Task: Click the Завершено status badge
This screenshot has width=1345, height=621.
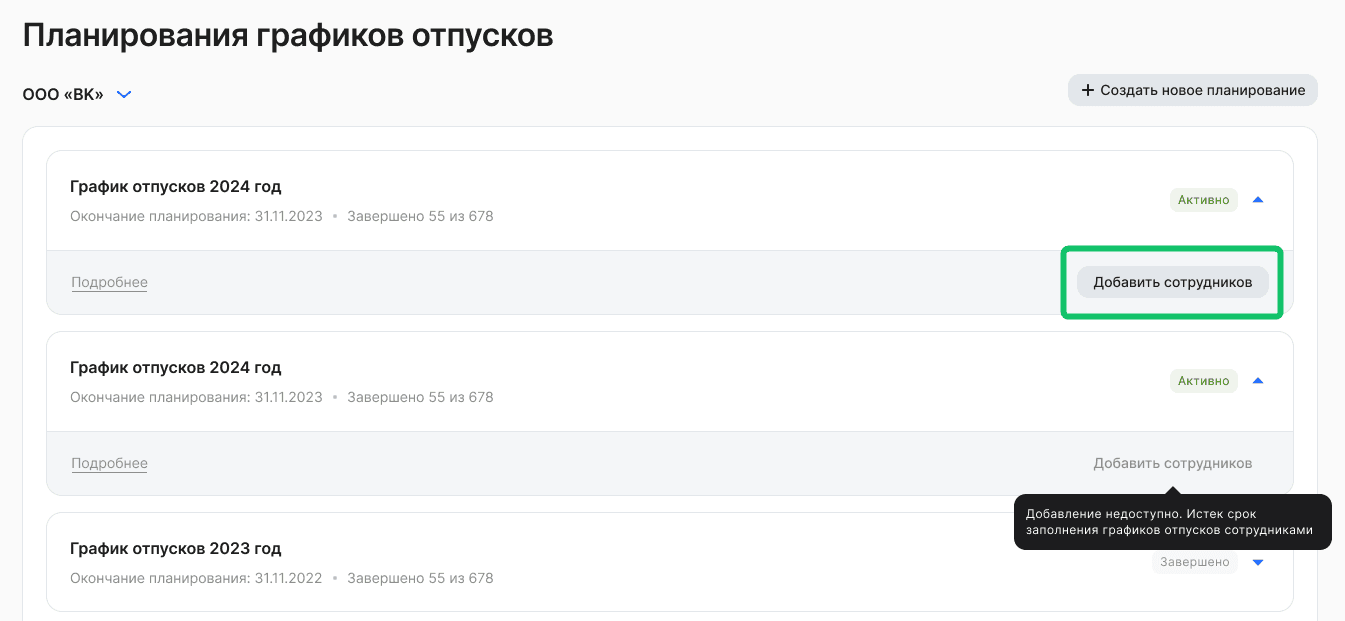Action: tap(1195, 562)
